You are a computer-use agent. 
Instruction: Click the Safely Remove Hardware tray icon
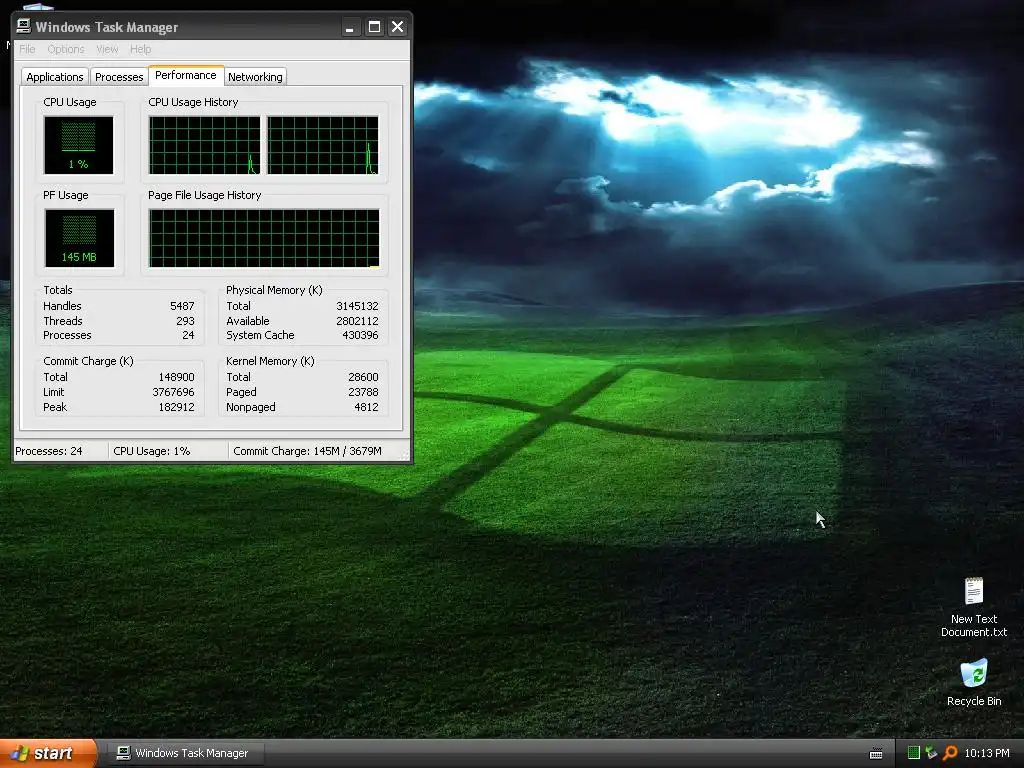pos(931,753)
